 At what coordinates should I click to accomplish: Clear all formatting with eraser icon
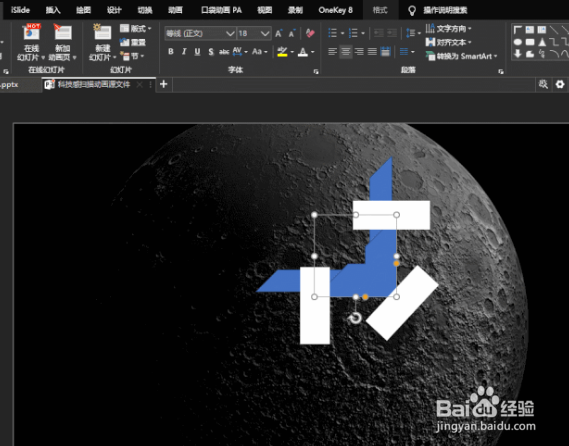click(x=310, y=34)
